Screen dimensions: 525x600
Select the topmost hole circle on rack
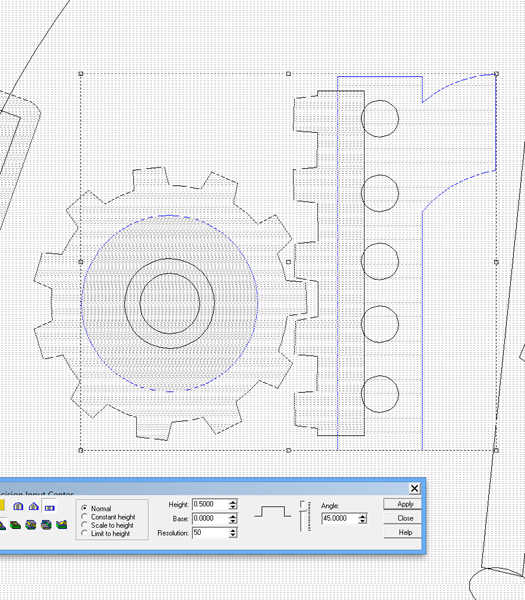coord(380,119)
